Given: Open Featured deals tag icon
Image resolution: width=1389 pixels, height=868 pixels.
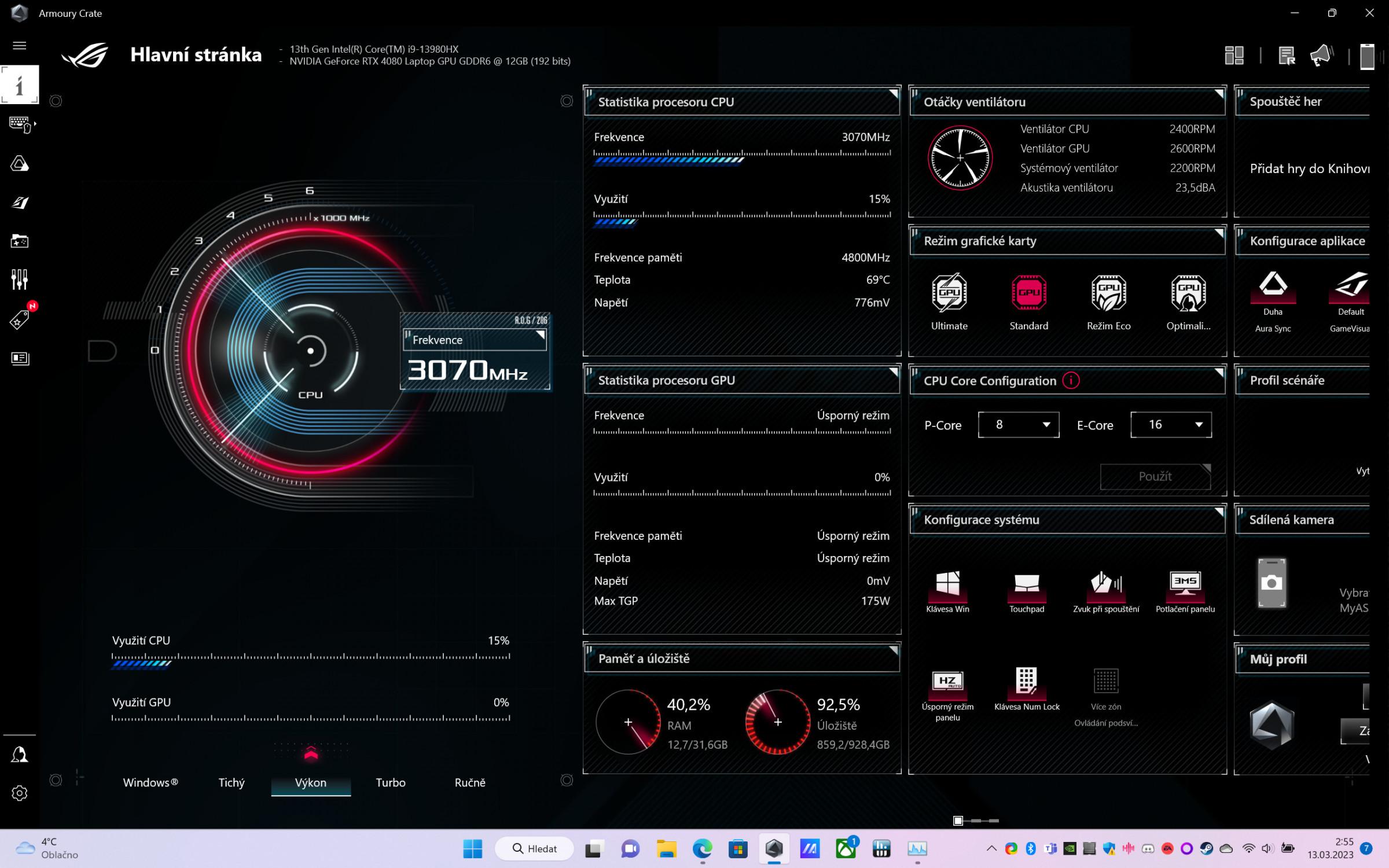Looking at the screenshot, I should [x=20, y=319].
